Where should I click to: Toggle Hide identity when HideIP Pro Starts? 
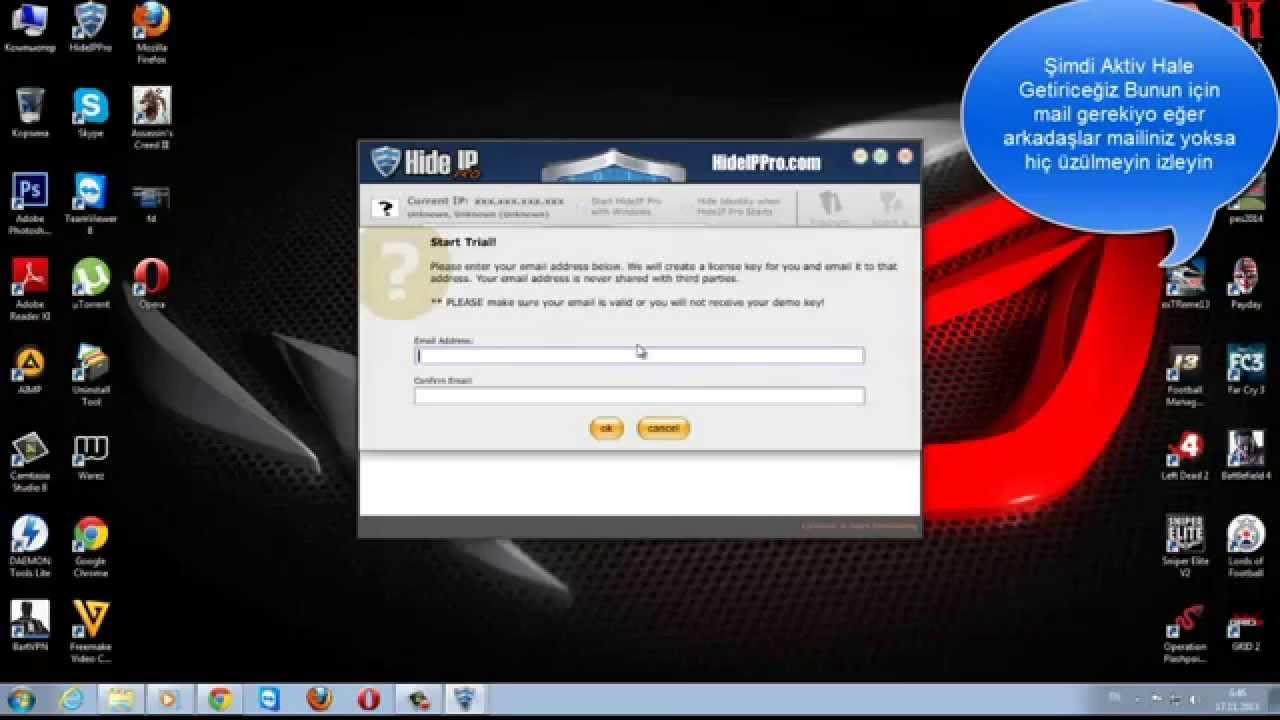click(738, 206)
